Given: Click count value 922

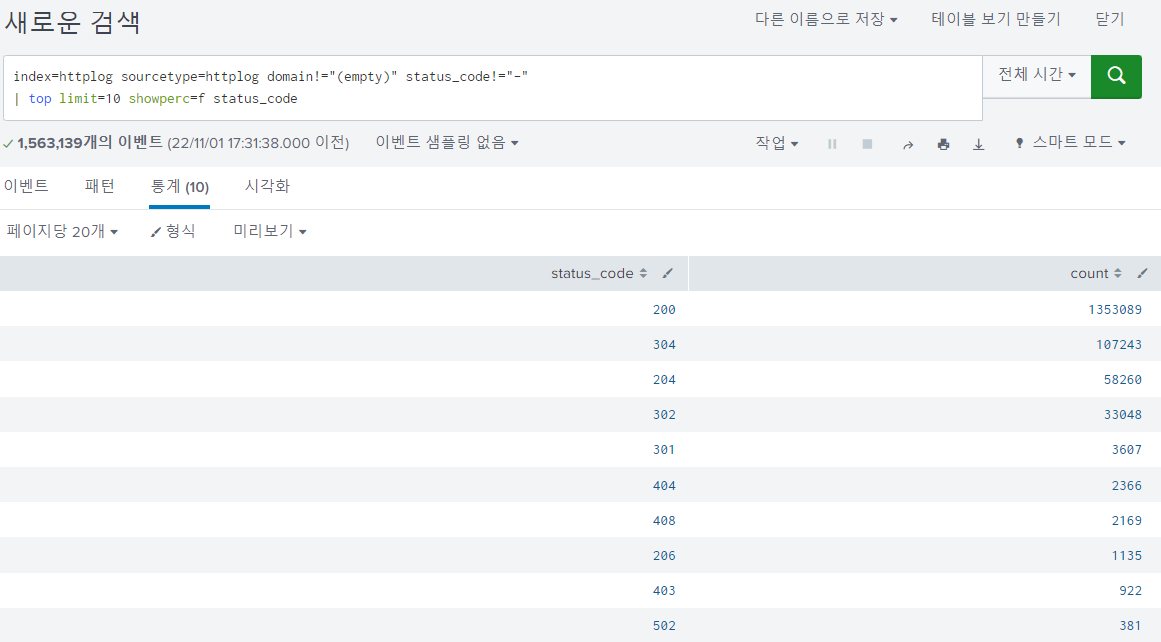Looking at the screenshot, I should 1131,591.
